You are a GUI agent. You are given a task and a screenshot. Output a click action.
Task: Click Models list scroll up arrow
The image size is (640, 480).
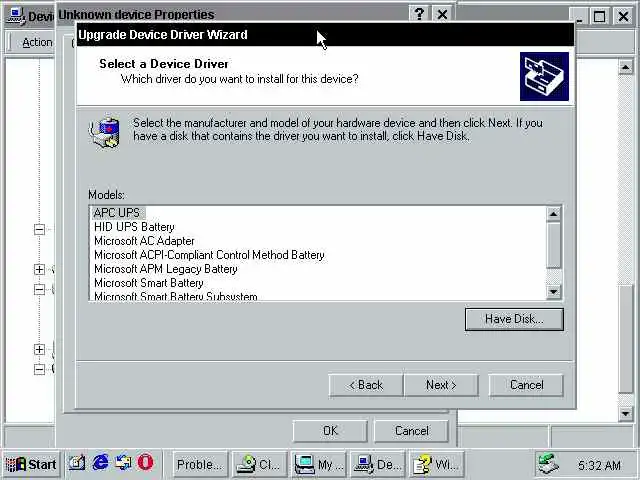coord(553,213)
